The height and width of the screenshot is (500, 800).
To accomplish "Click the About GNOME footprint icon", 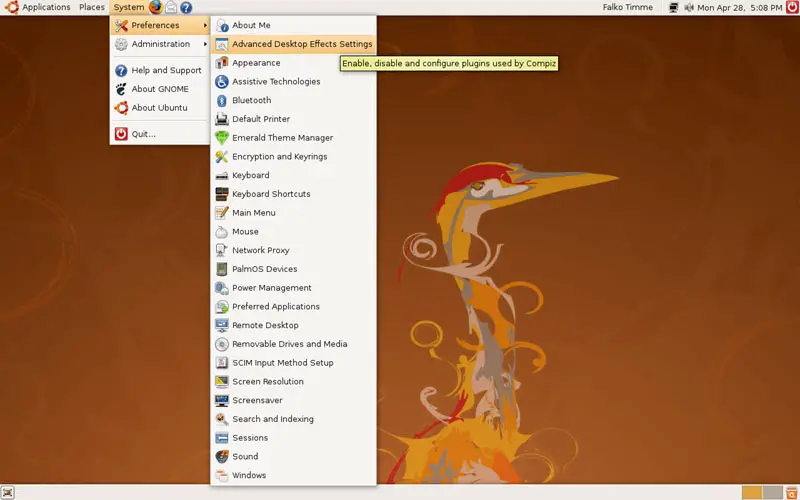I will [x=121, y=89].
